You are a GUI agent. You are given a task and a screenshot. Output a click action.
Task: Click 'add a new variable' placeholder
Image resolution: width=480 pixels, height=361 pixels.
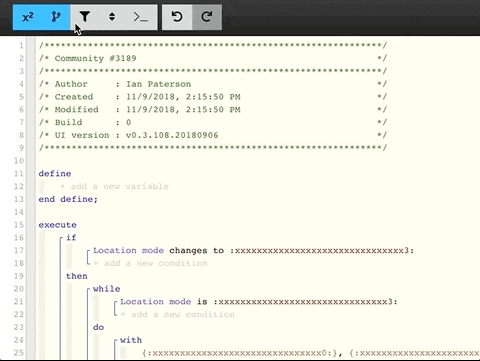(x=114, y=186)
